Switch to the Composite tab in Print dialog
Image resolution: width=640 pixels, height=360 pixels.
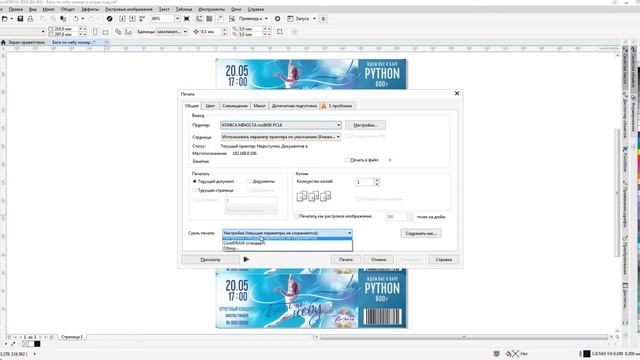click(x=235, y=106)
